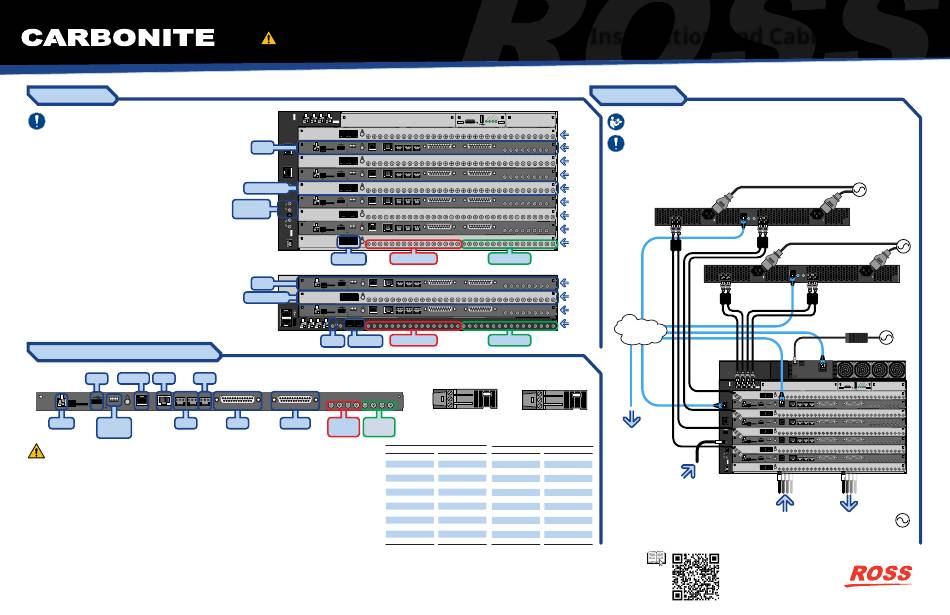Screen dimensions: 950x615
Task: Click the fan grilles on the cabling frame
Action: pyautogui.click(x=869, y=369)
